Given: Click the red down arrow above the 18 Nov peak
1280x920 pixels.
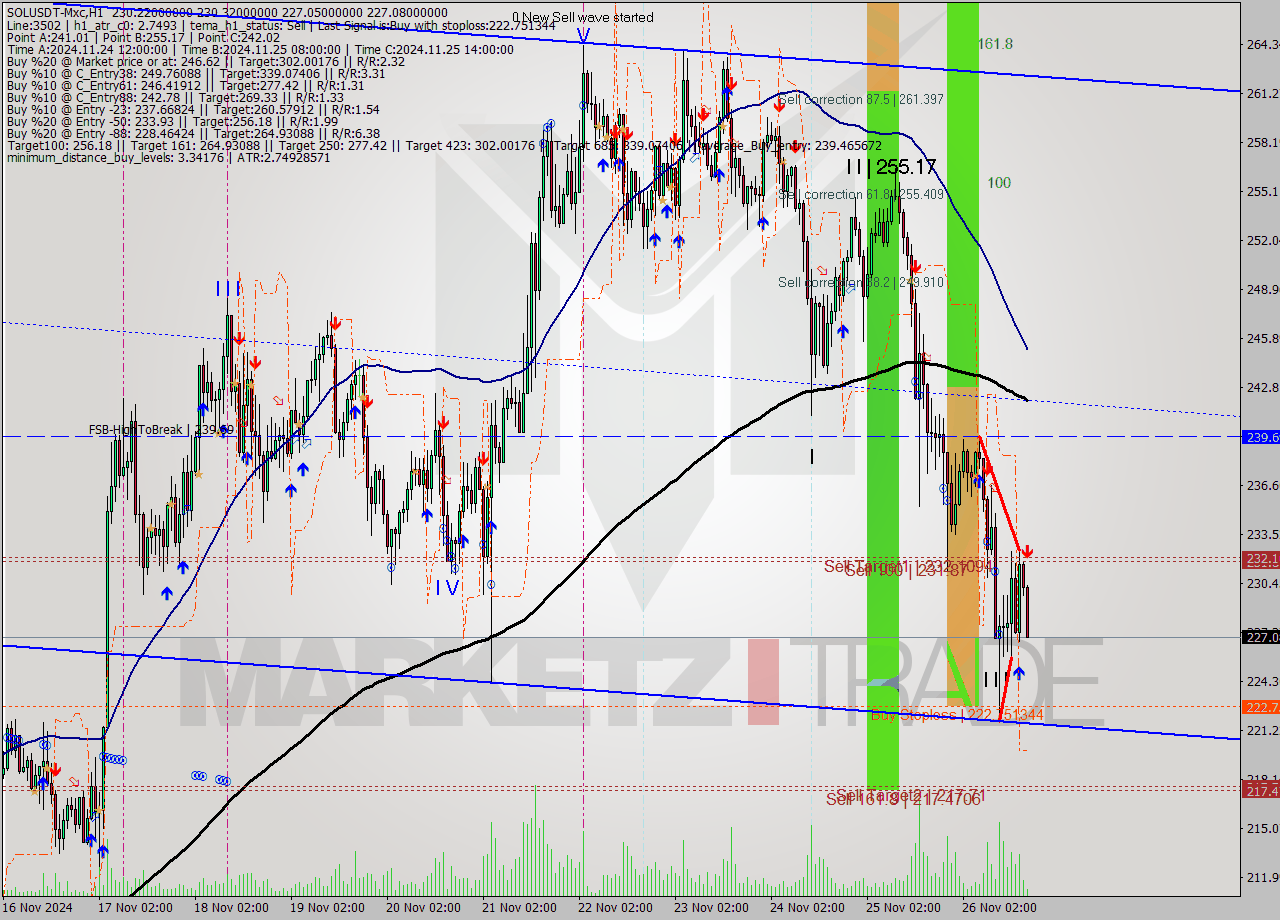Looking at the screenshot, I should point(238,338).
